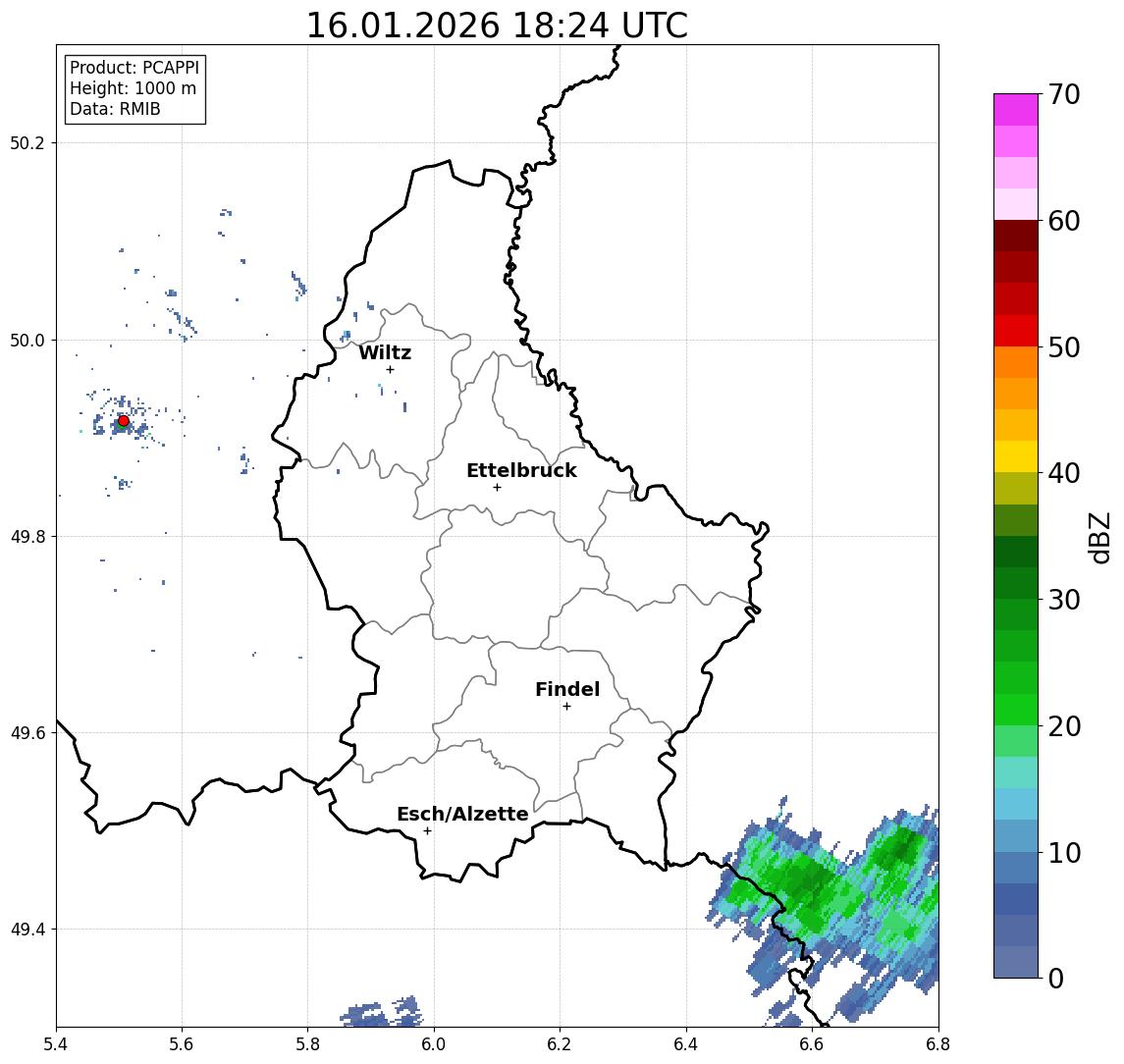The height and width of the screenshot is (1064, 1124).
Task: Click the colorbar tick label 40
Action: (1064, 473)
